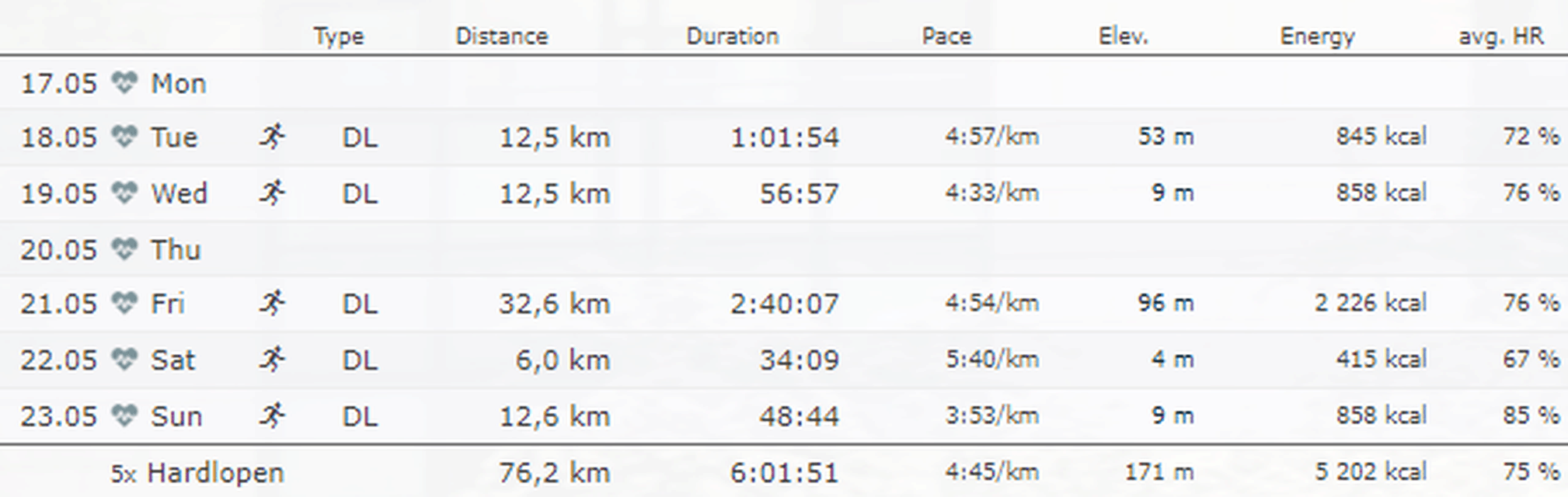The width and height of the screenshot is (1568, 497).
Task: Click the 5x Hardlopen summary row
Action: pyautogui.click(x=784, y=471)
